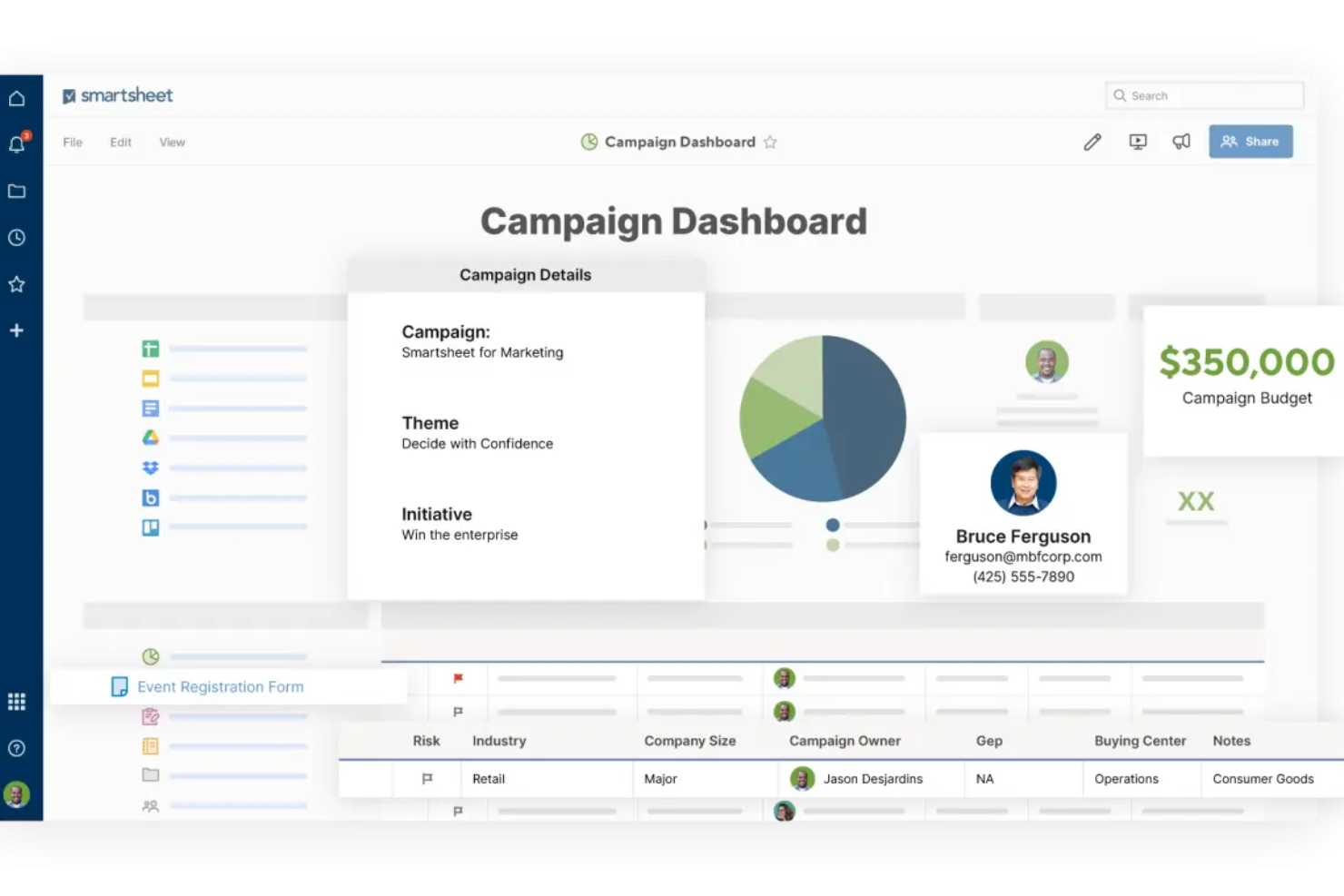This screenshot has height=896, width=1344.
Task: Click the pencil edit dashboard icon
Action: 1092,142
